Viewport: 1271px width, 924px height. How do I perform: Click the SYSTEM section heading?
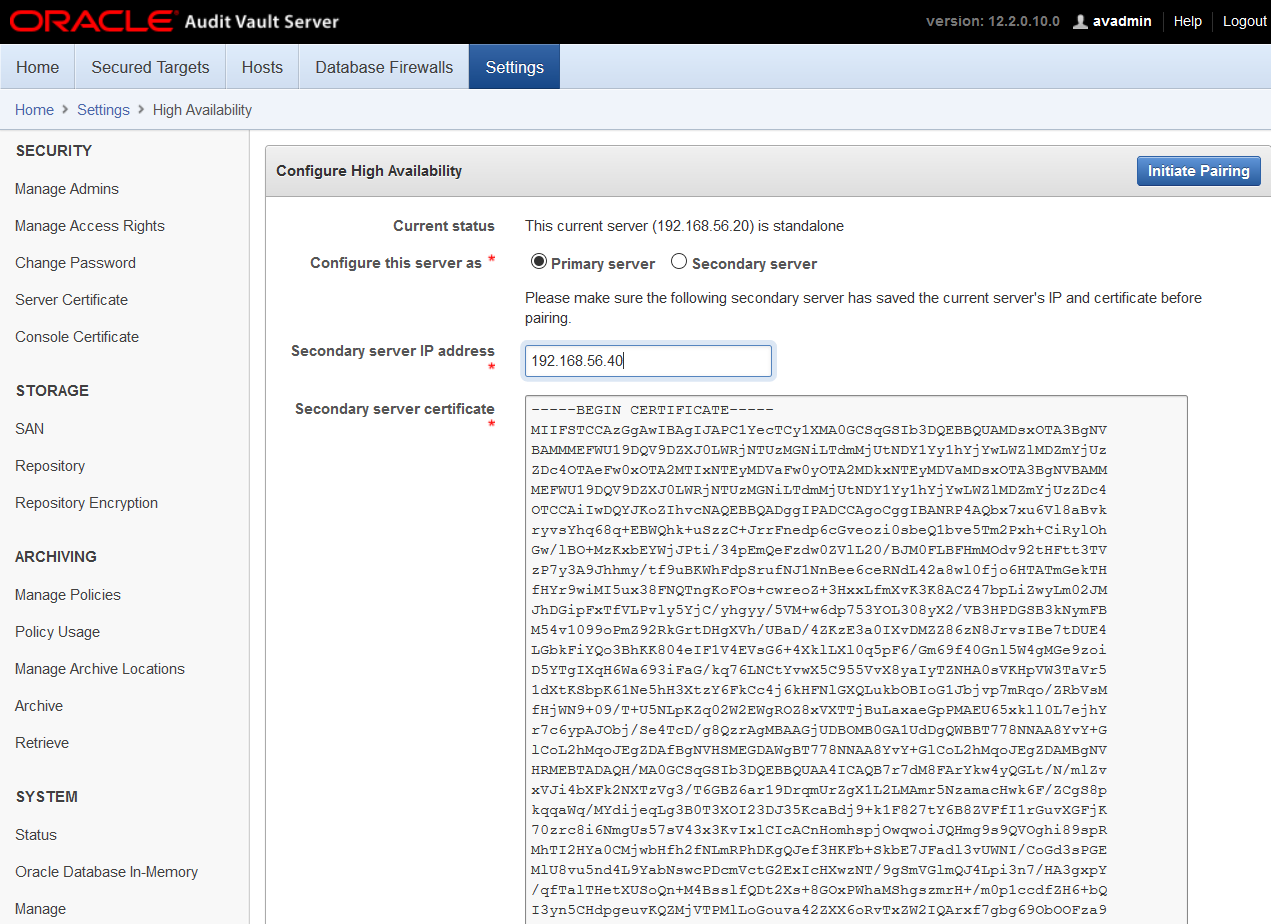click(x=47, y=797)
